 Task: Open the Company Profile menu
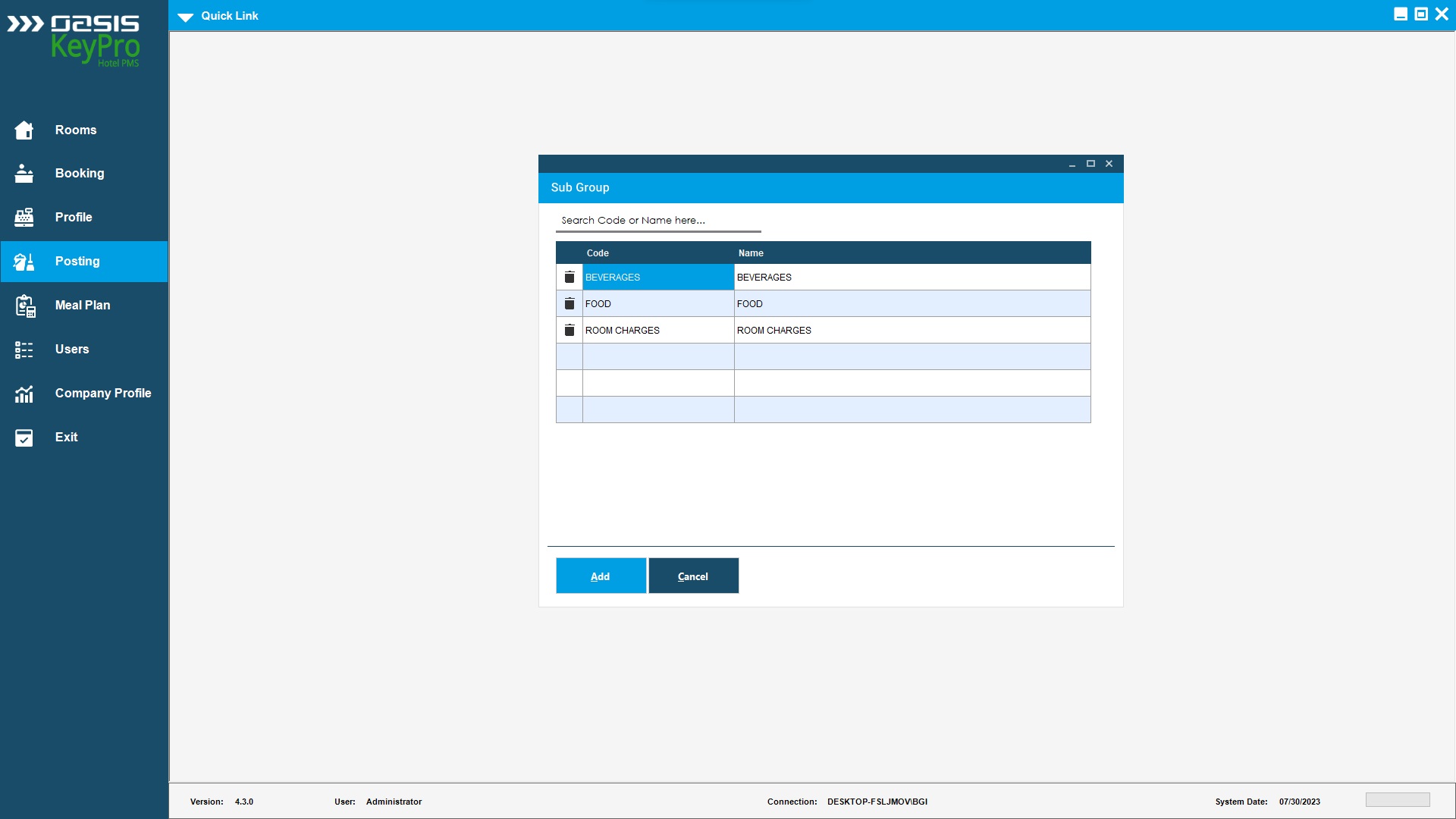point(103,394)
